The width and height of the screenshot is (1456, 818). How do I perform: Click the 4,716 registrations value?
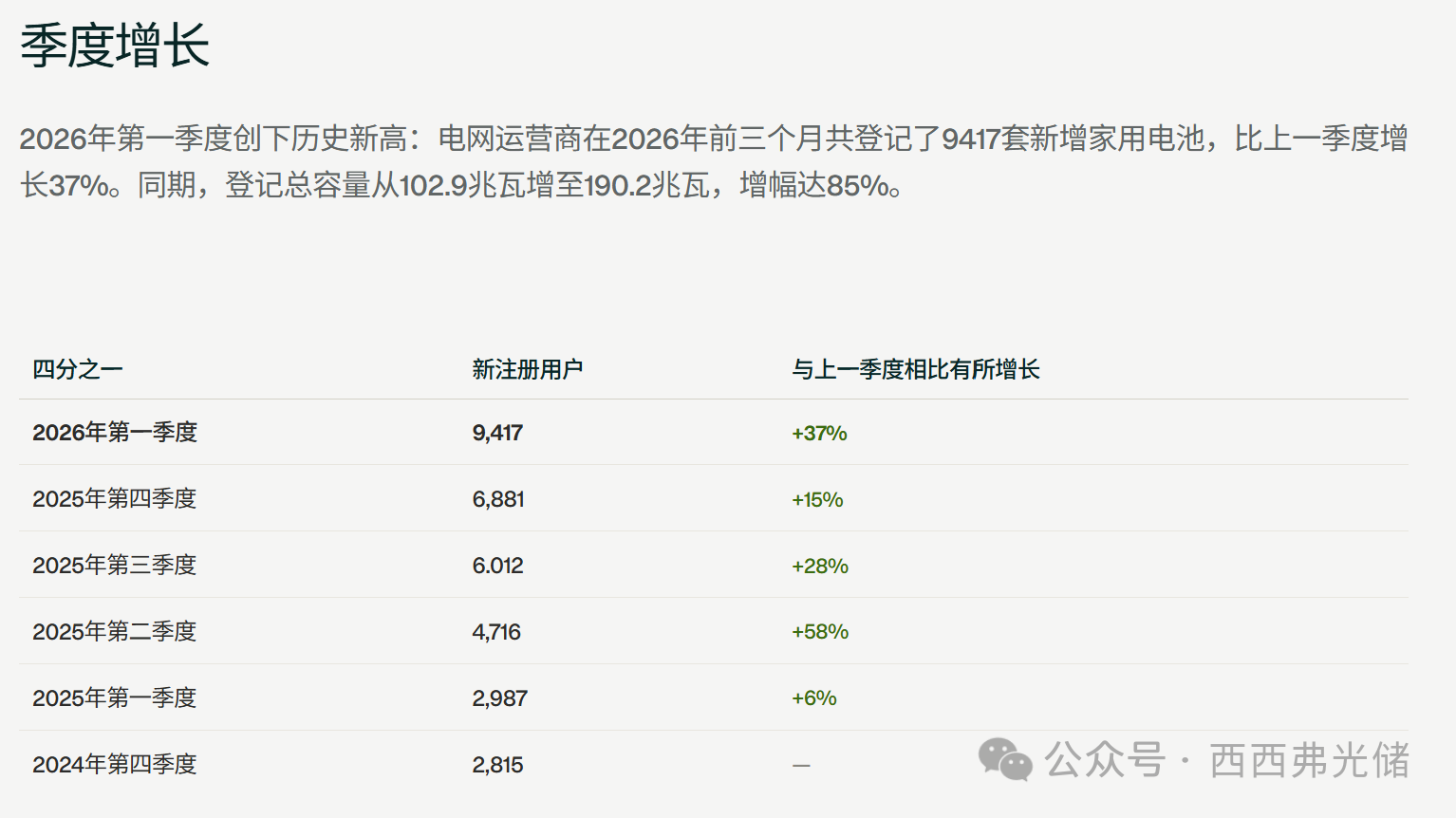click(x=496, y=632)
